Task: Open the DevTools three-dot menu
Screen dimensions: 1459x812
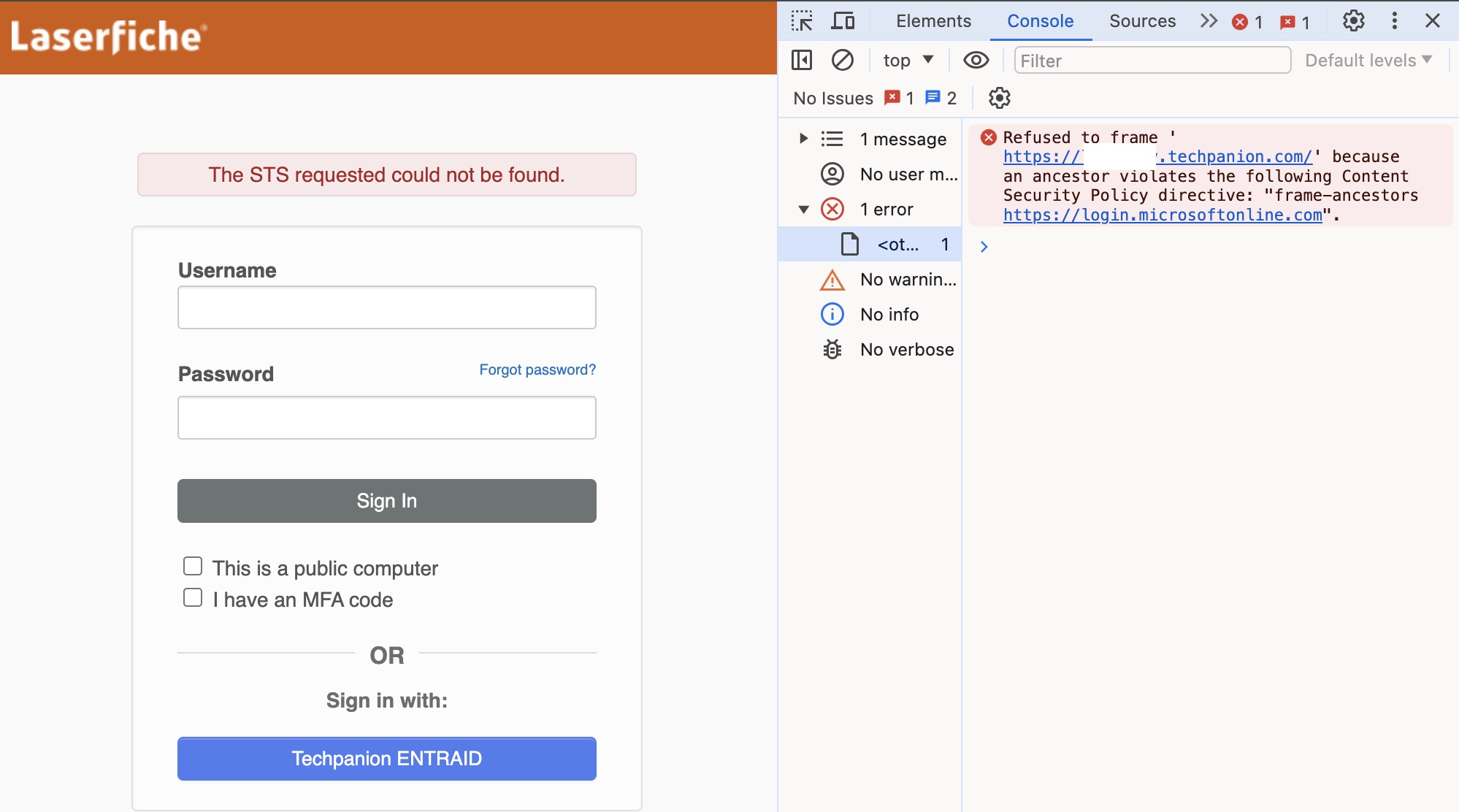Action: [x=1394, y=20]
